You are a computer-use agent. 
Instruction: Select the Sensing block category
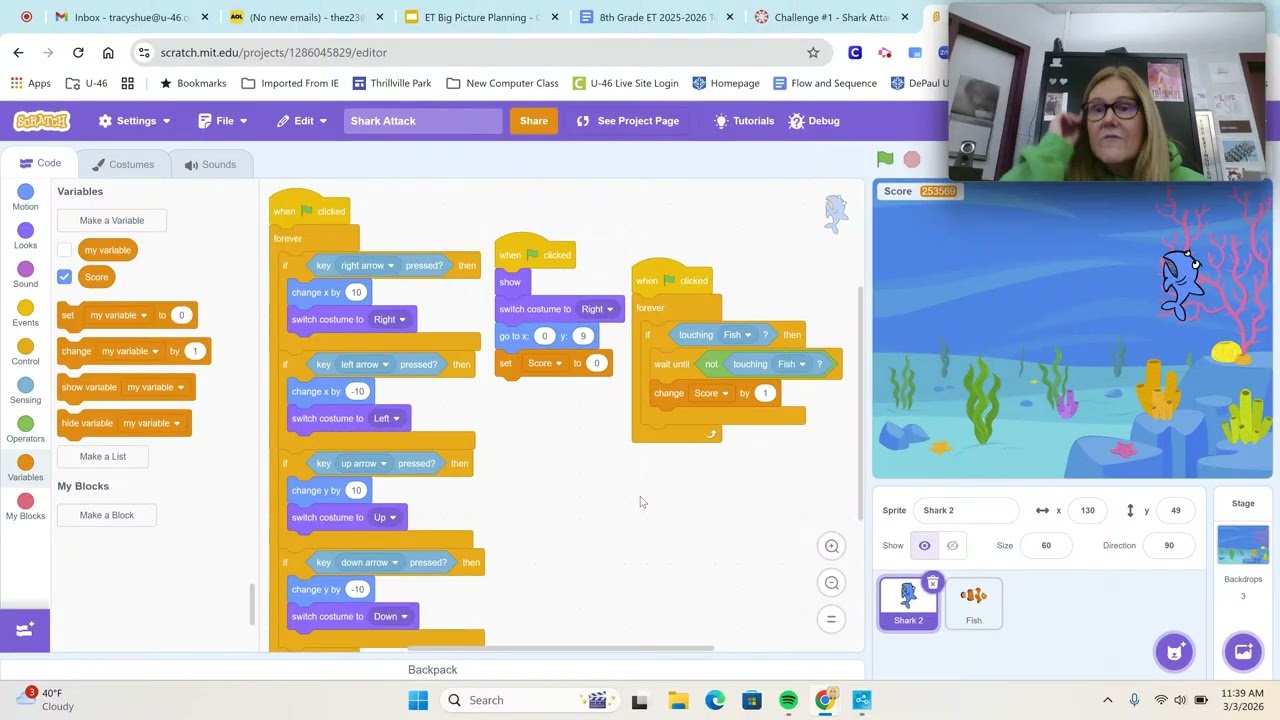tap(25, 392)
